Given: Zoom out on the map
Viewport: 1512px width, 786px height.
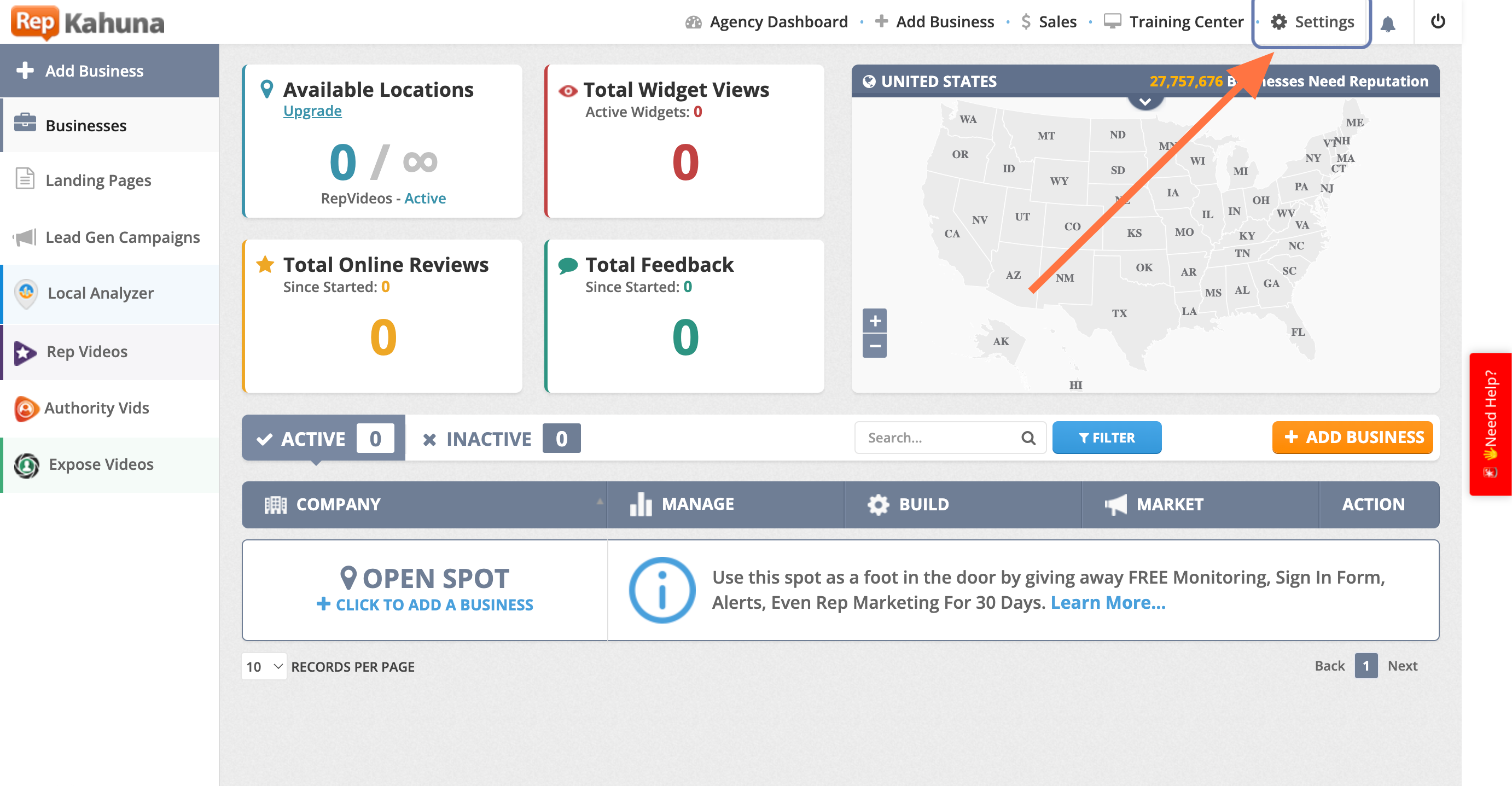Looking at the screenshot, I should (x=875, y=346).
